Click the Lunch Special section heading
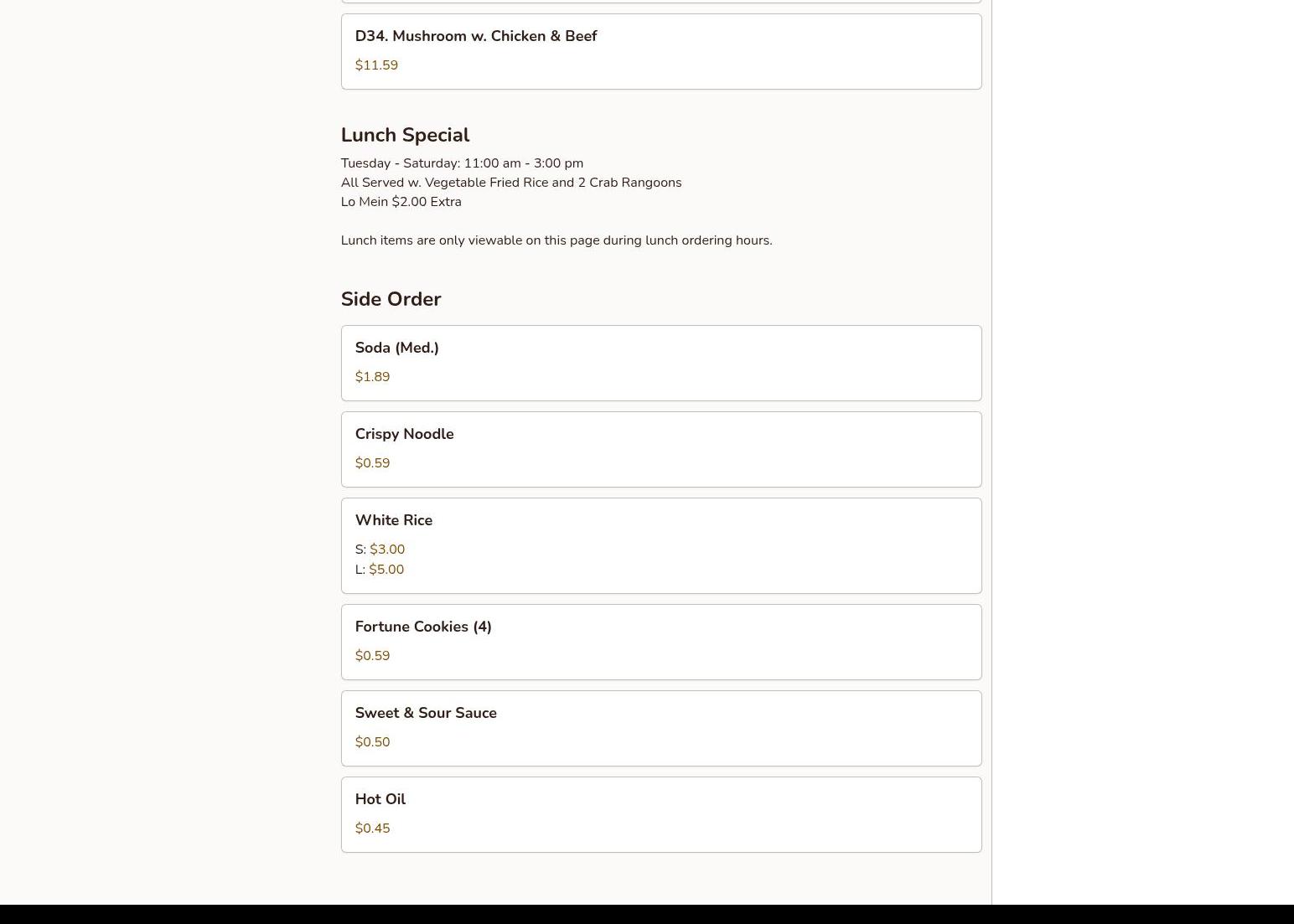Viewport: 1294px width, 924px height. (405, 135)
